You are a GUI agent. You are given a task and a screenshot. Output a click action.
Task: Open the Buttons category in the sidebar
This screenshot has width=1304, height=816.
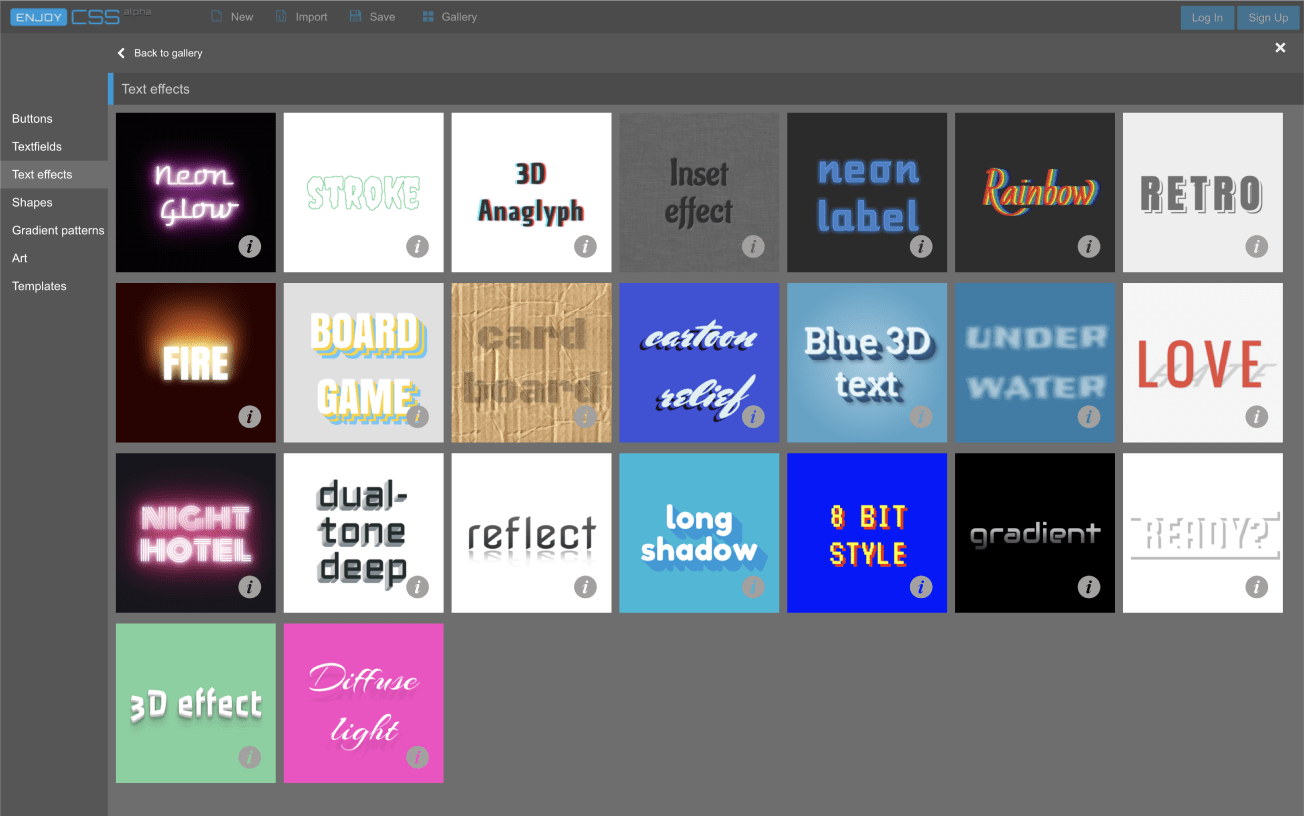point(32,119)
